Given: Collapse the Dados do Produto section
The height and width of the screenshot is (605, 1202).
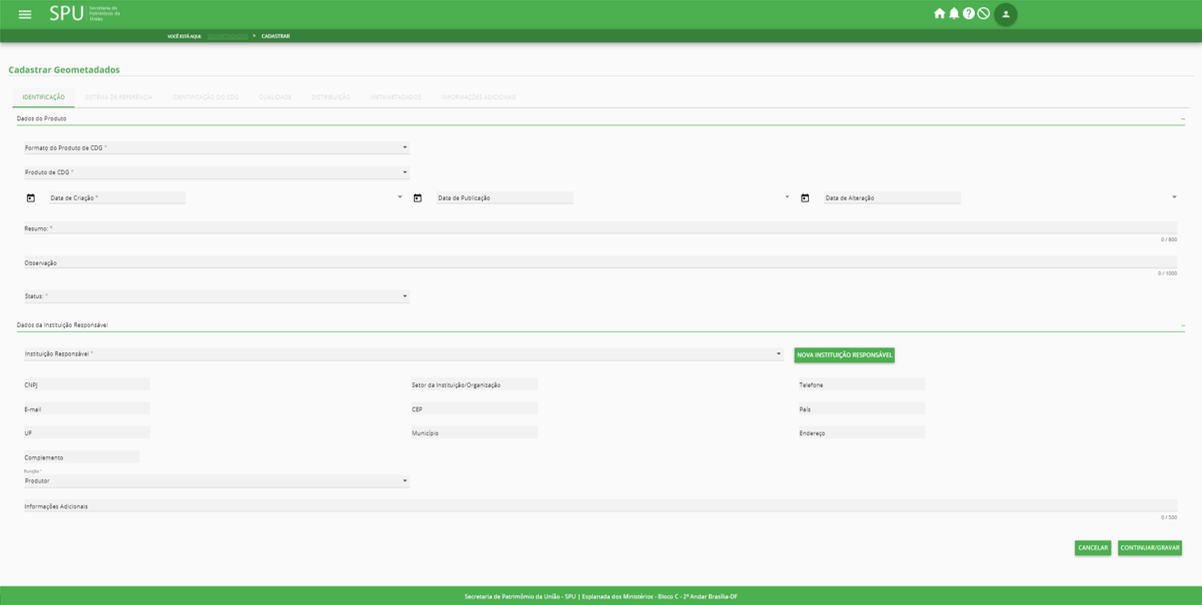Looking at the screenshot, I should click(1183, 119).
